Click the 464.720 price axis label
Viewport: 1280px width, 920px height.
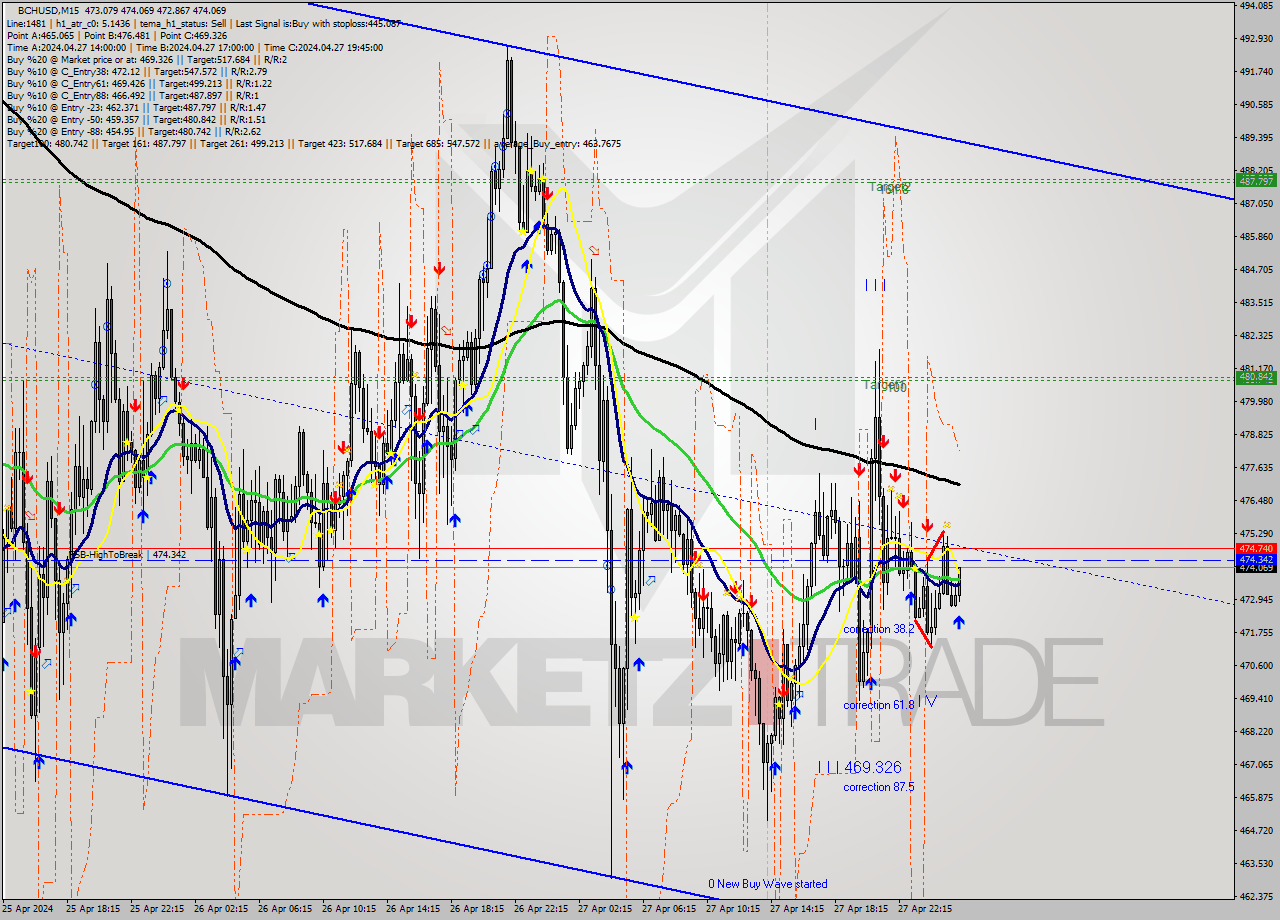point(1256,831)
